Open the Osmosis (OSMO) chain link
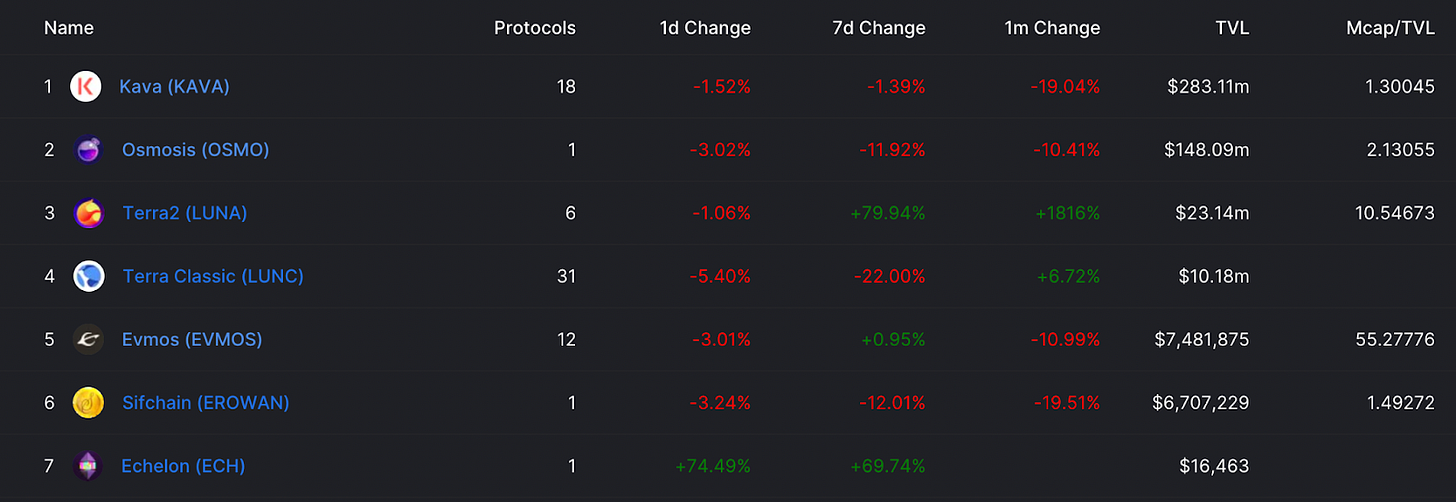The width and height of the screenshot is (1456, 502). [195, 150]
